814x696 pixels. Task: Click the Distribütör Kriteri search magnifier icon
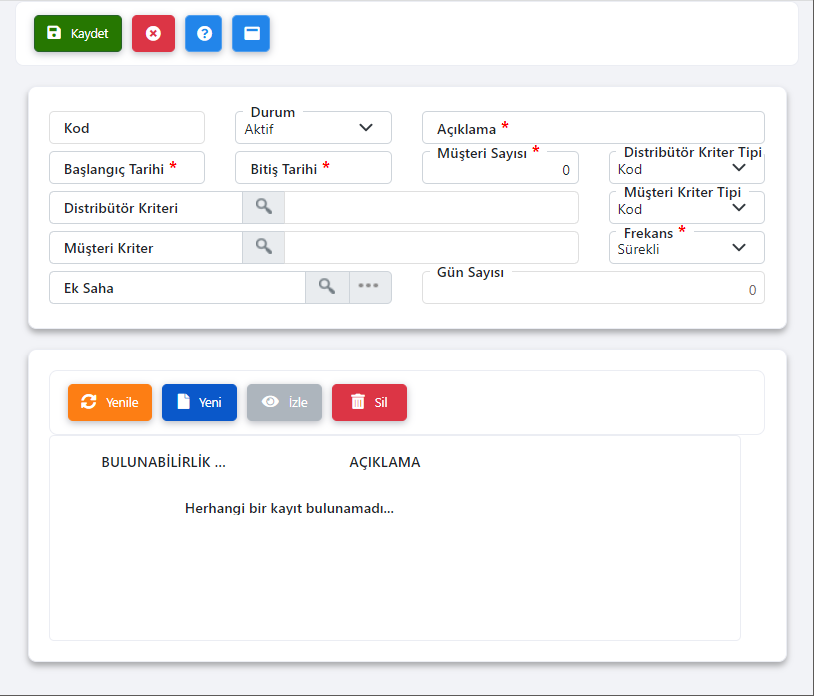coord(263,208)
